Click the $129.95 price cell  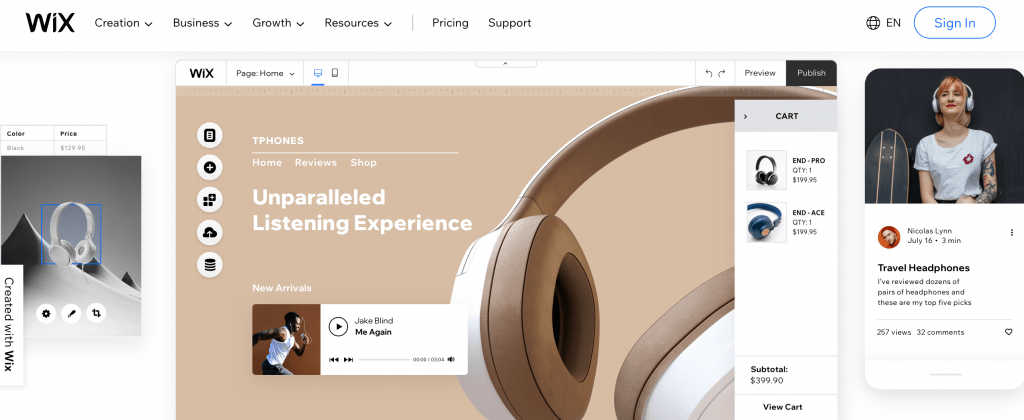(72, 148)
